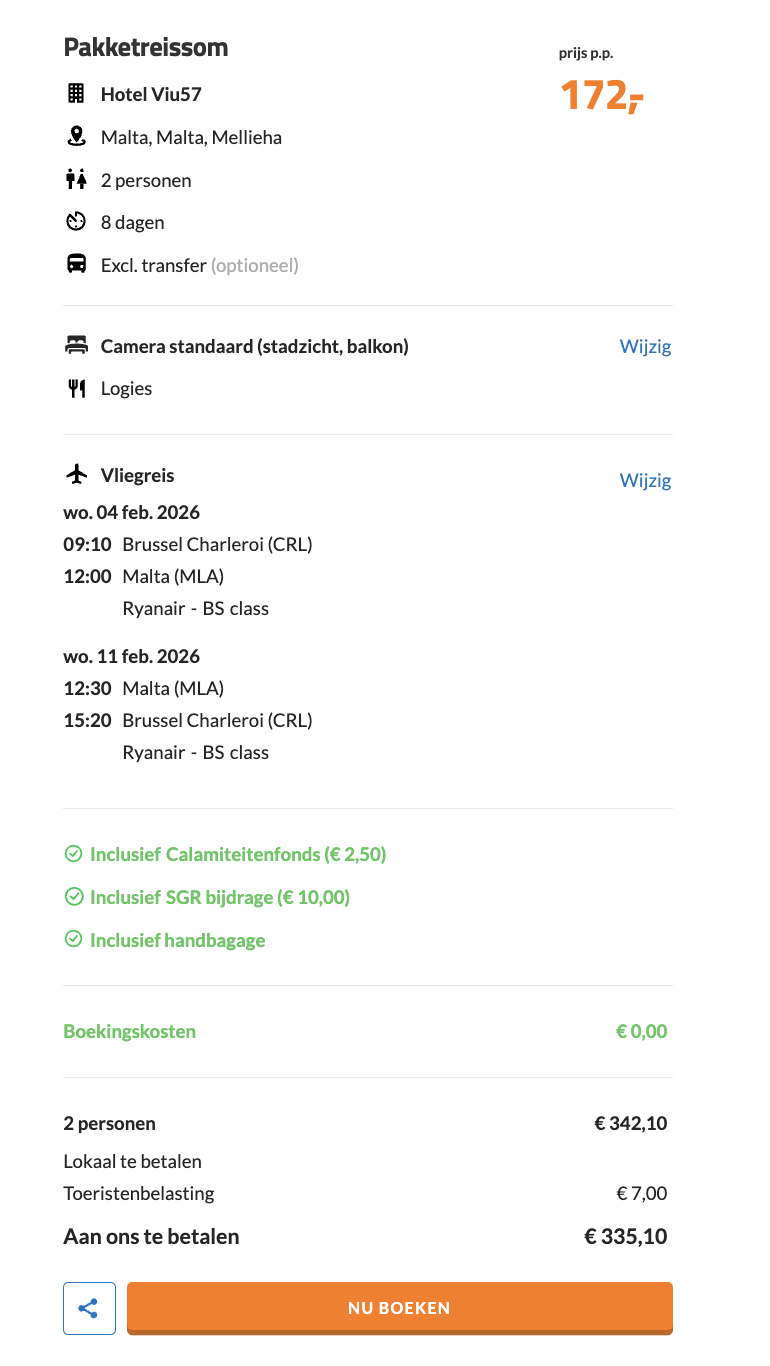Click the bus icon for Excl. transfer

(76, 263)
